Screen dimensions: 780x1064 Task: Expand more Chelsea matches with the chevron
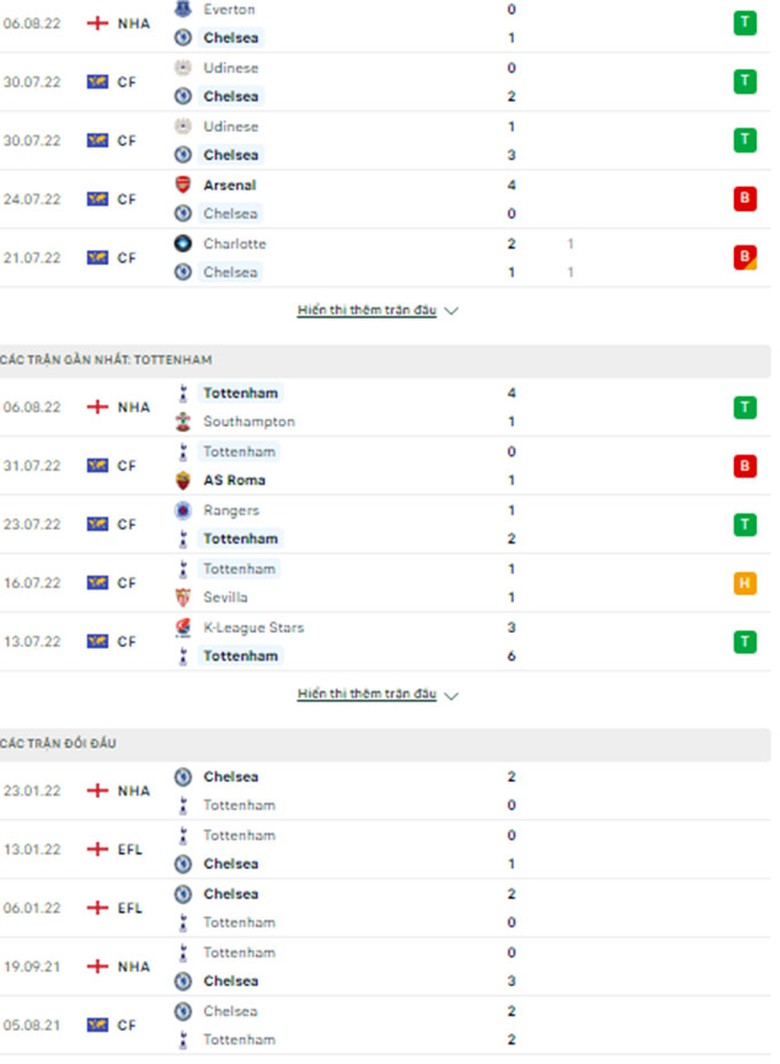(451, 311)
